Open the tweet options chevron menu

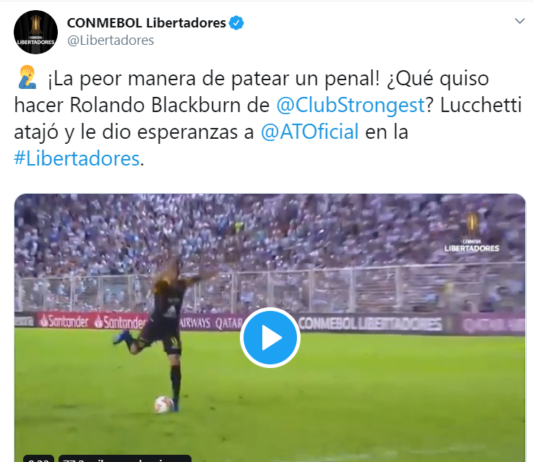point(519,21)
